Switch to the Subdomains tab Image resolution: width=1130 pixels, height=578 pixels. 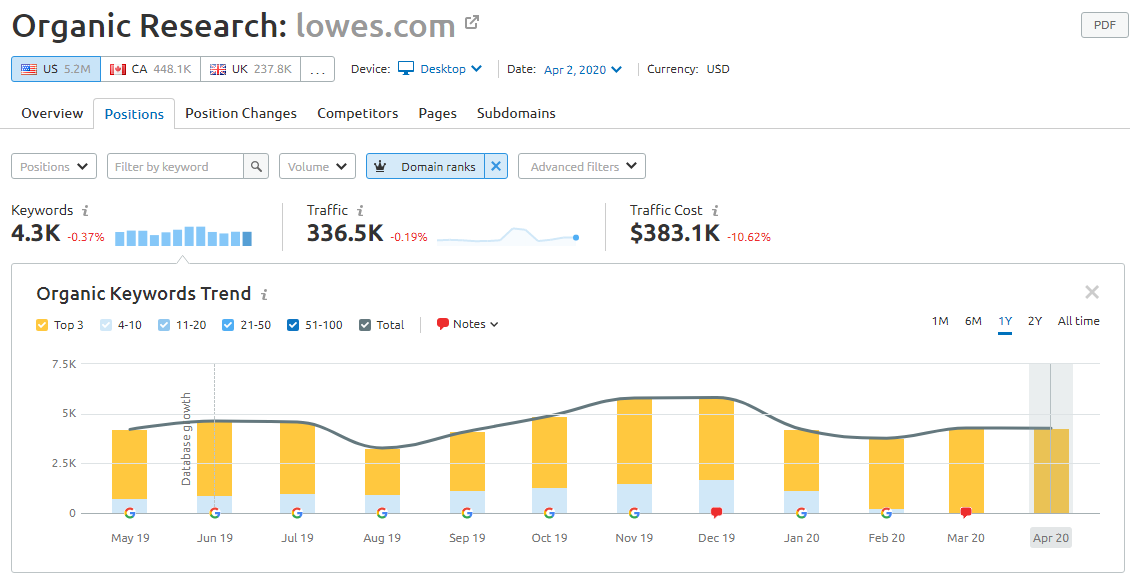[x=516, y=113]
